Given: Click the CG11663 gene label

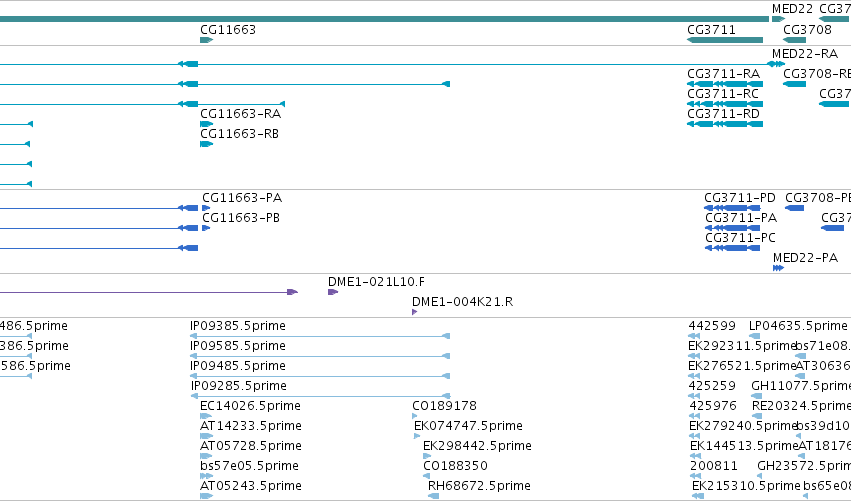Looking at the screenshot, I should [228, 30].
